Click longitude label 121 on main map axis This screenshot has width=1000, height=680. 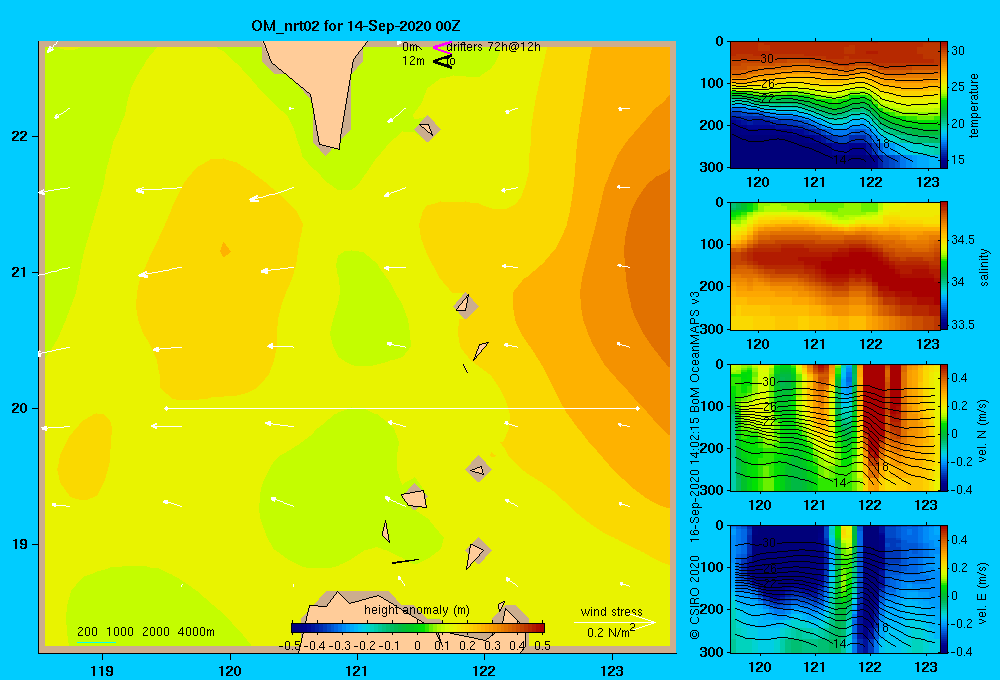pyautogui.click(x=357, y=670)
